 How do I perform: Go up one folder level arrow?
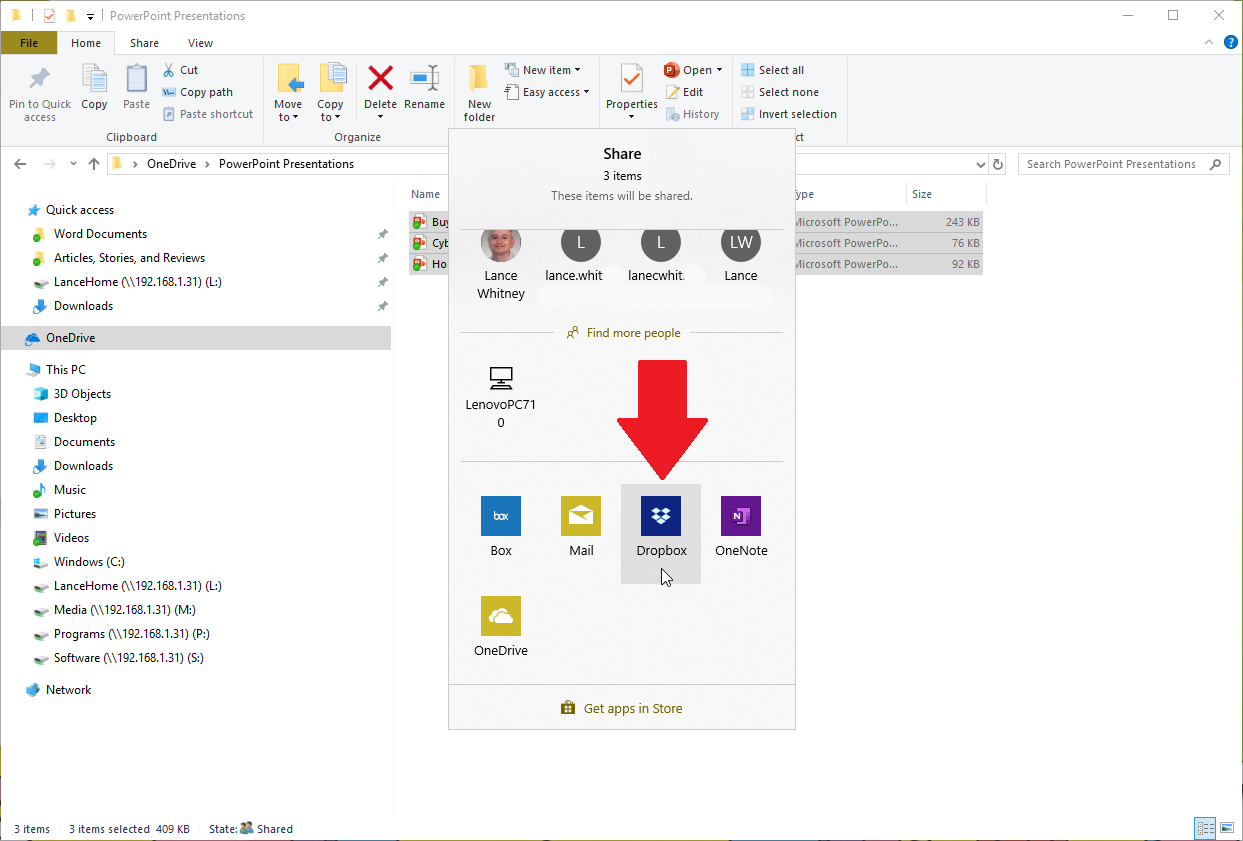(x=94, y=164)
